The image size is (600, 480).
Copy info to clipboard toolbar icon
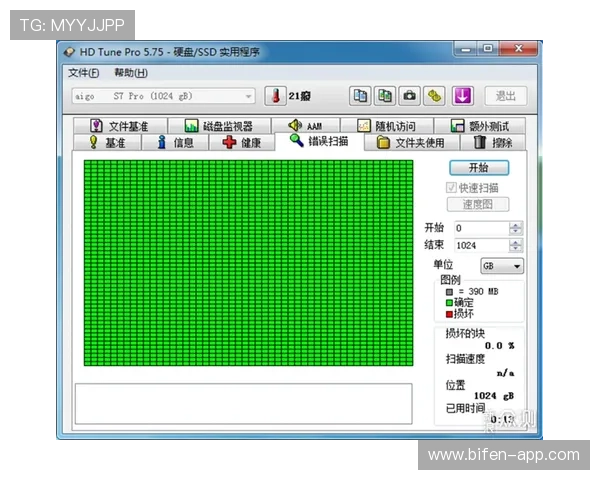pyautogui.click(x=360, y=96)
